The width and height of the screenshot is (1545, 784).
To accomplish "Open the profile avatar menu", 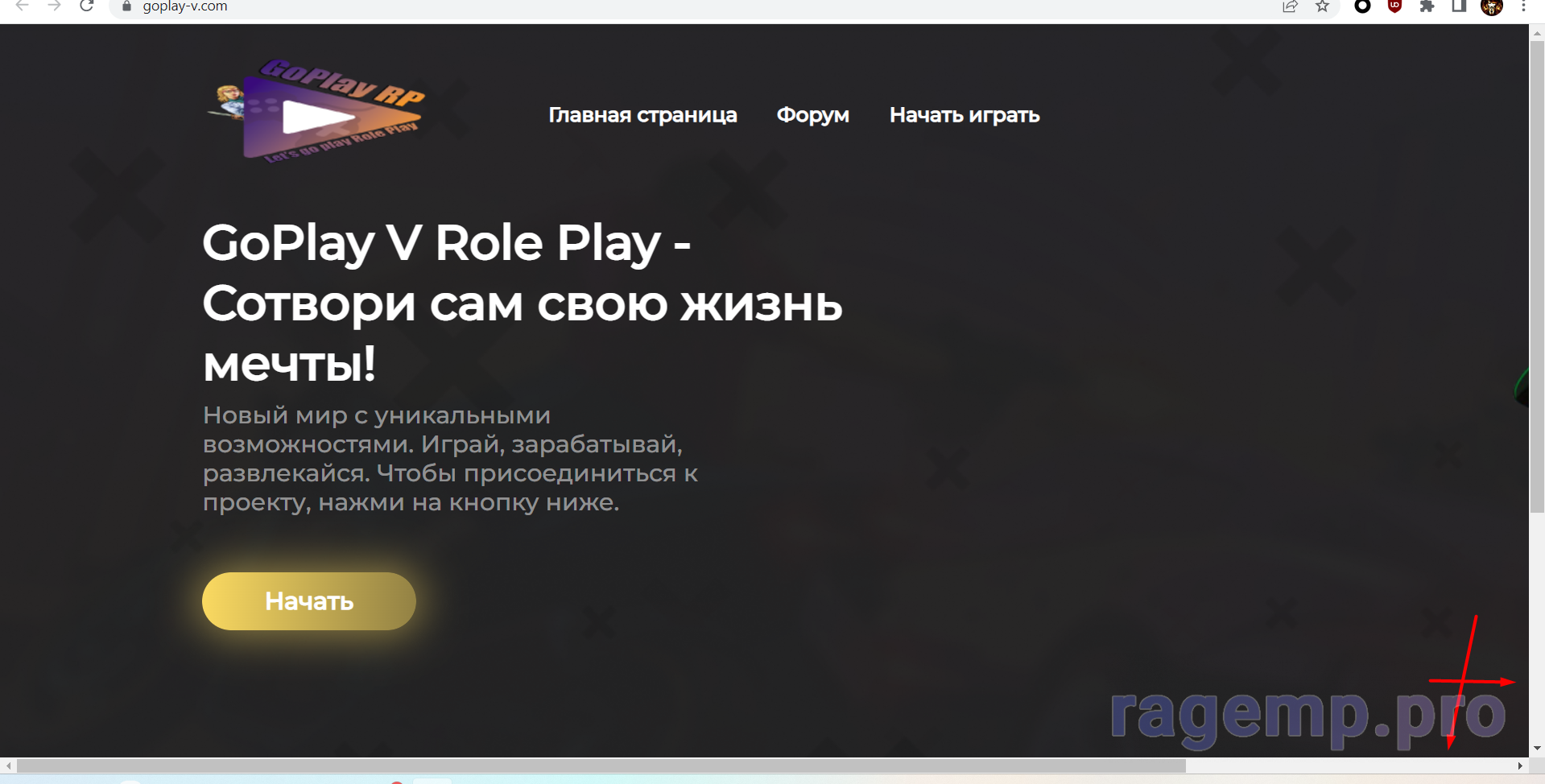I will (1492, 6).
